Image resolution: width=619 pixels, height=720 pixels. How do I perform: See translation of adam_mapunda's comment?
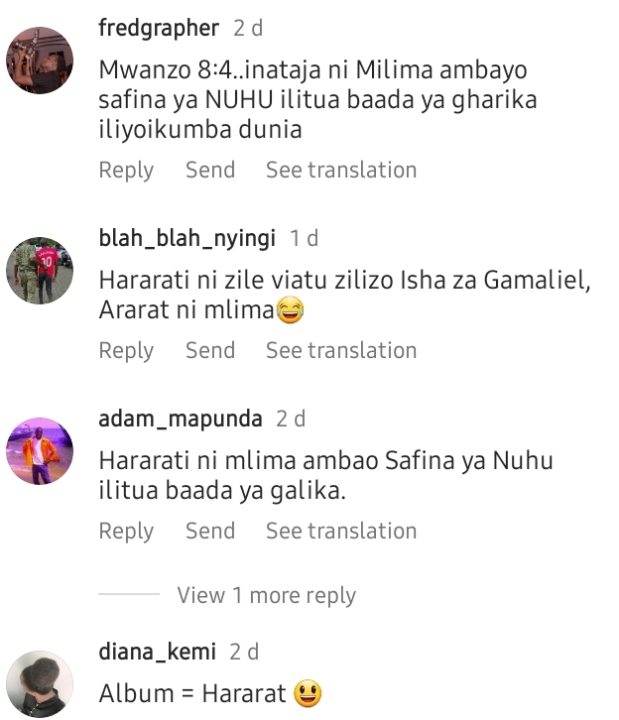click(x=341, y=530)
